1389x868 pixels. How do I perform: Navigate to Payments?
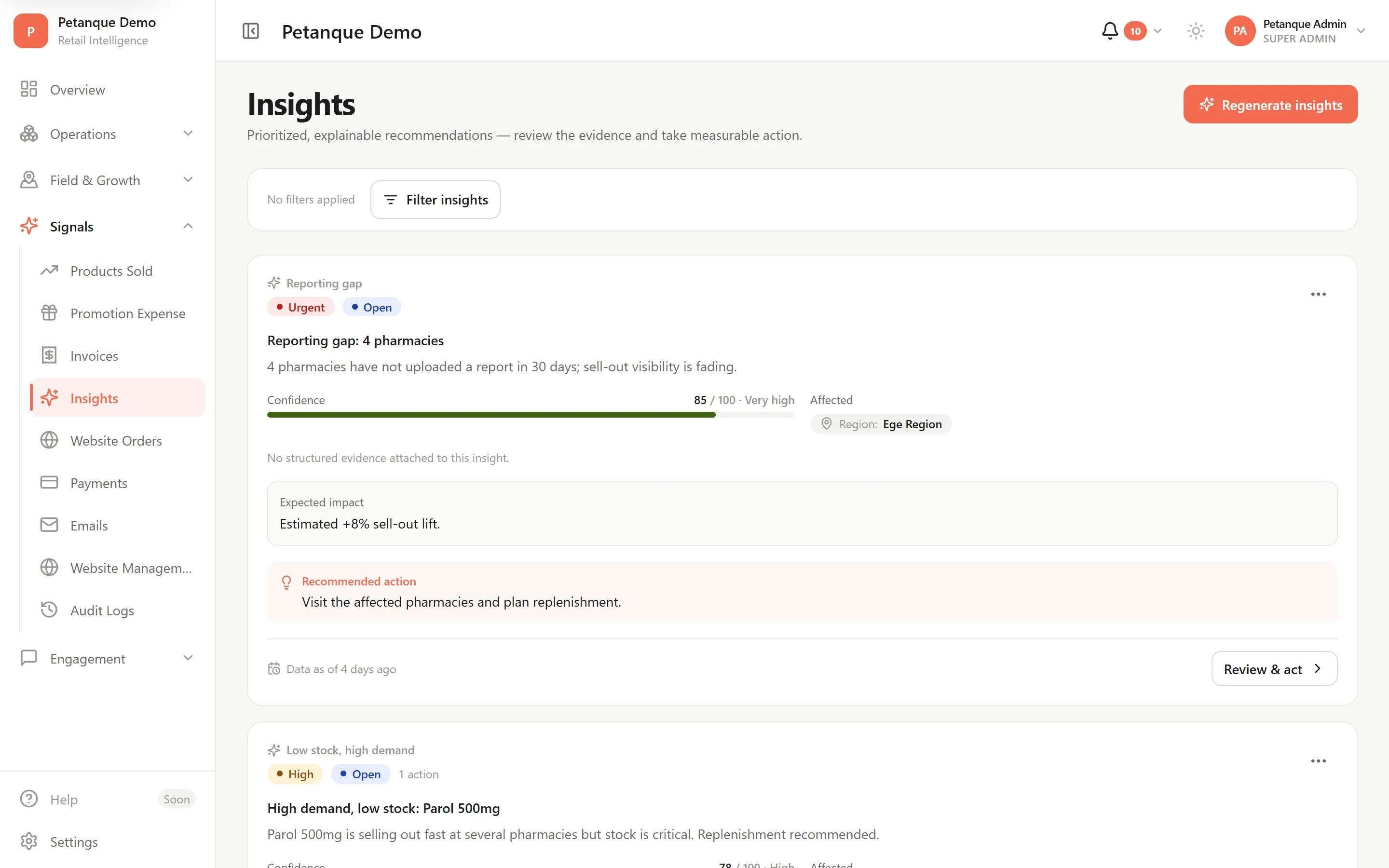tap(118, 483)
